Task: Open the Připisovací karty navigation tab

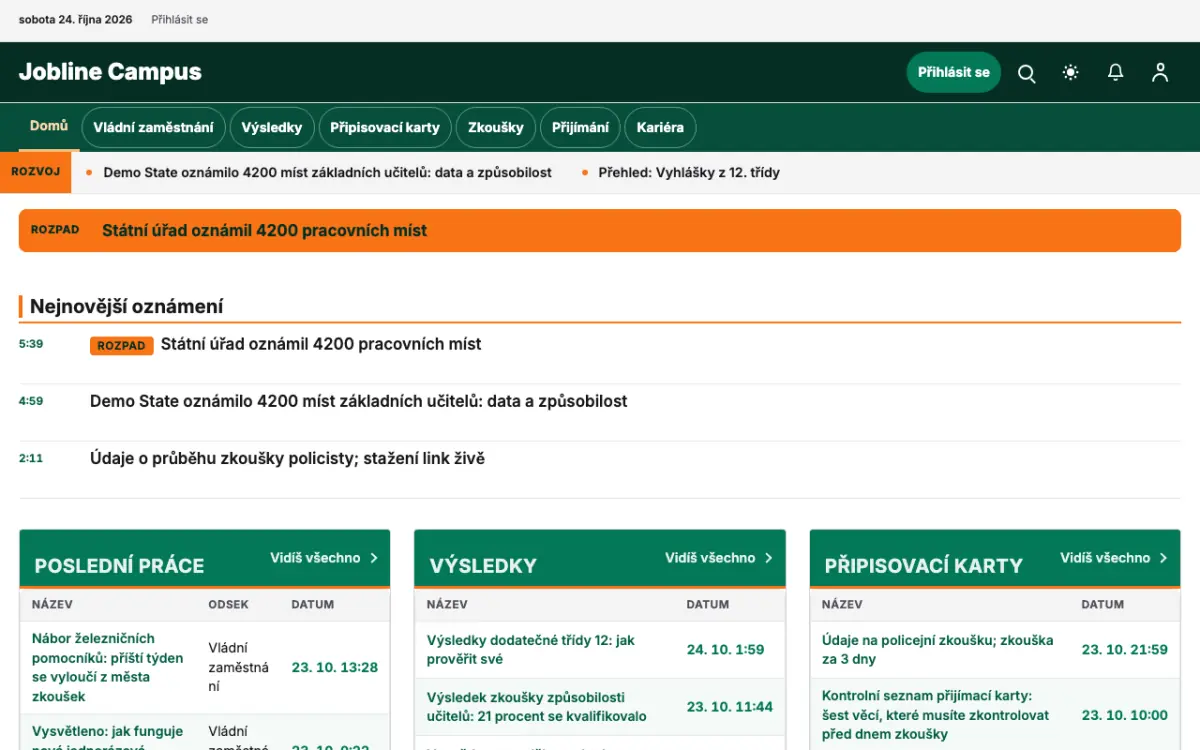Action: click(385, 128)
